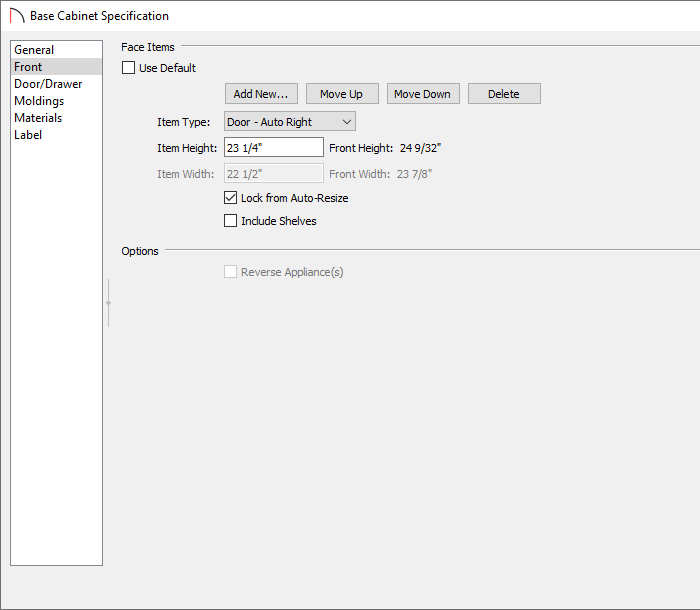Click the Item Height input field
This screenshot has width=700, height=610.
[274, 147]
